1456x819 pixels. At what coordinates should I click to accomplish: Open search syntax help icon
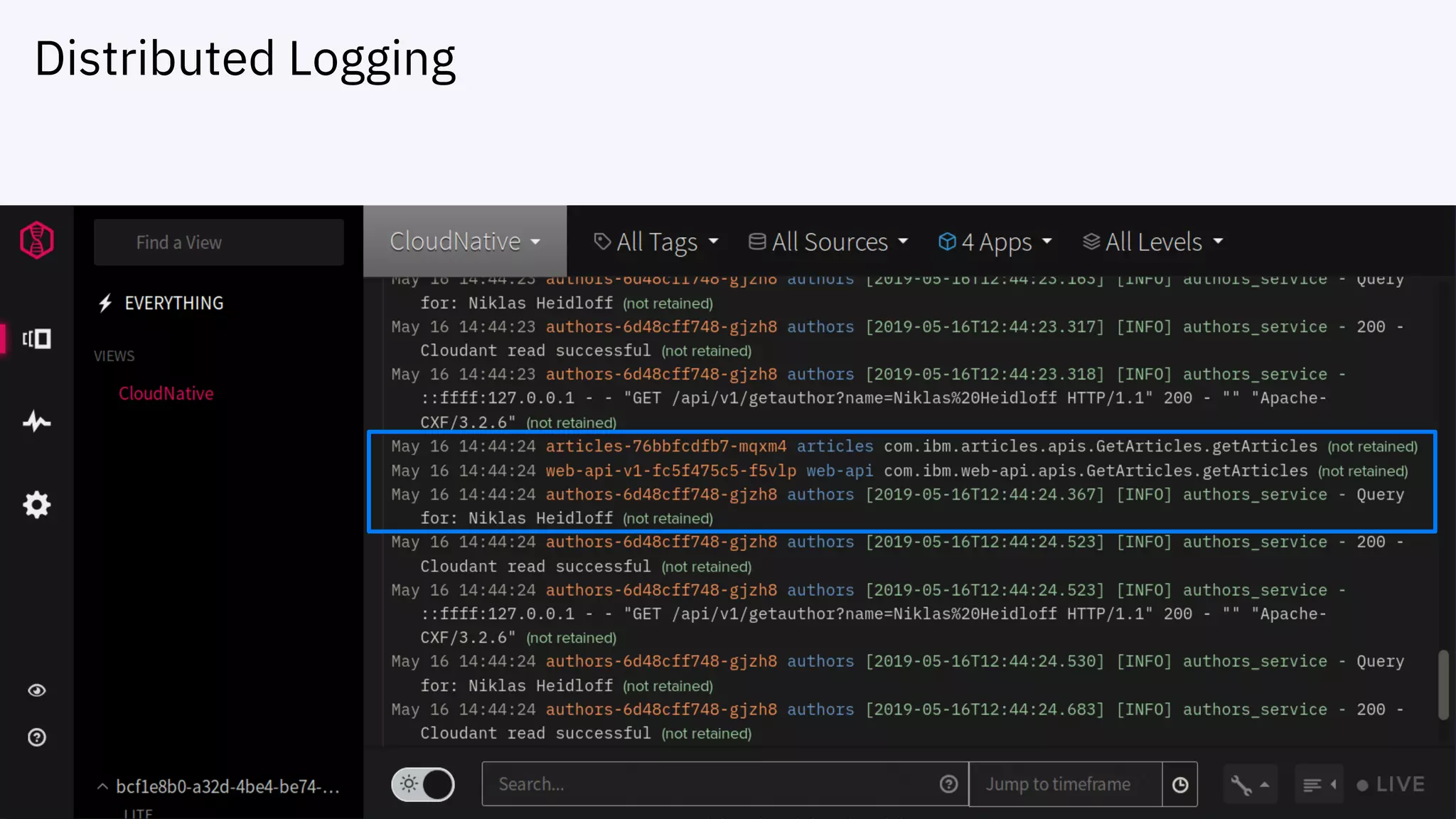[x=948, y=784]
